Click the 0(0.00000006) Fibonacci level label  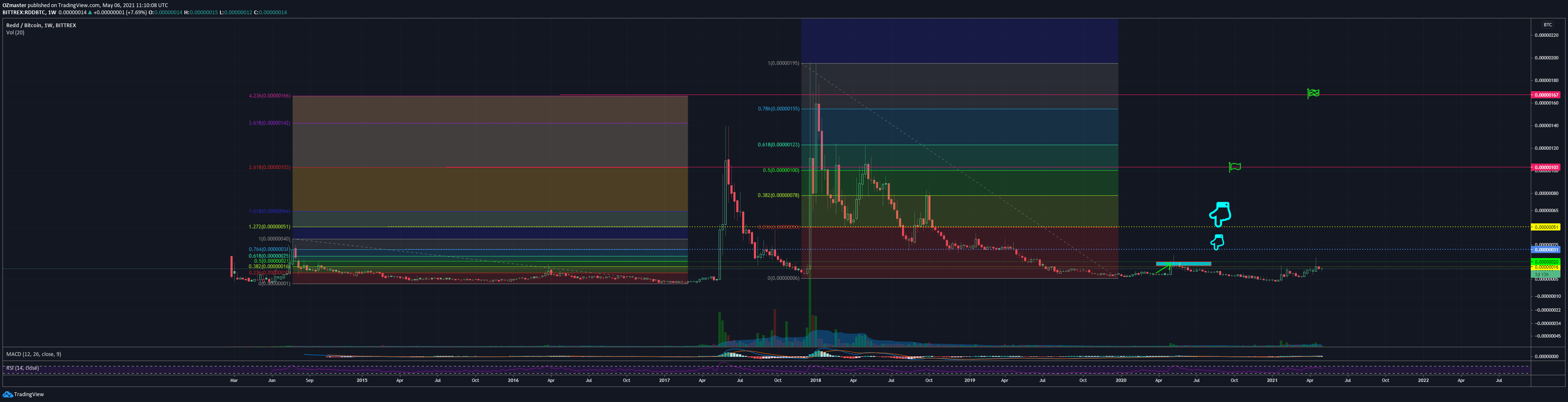pos(784,278)
